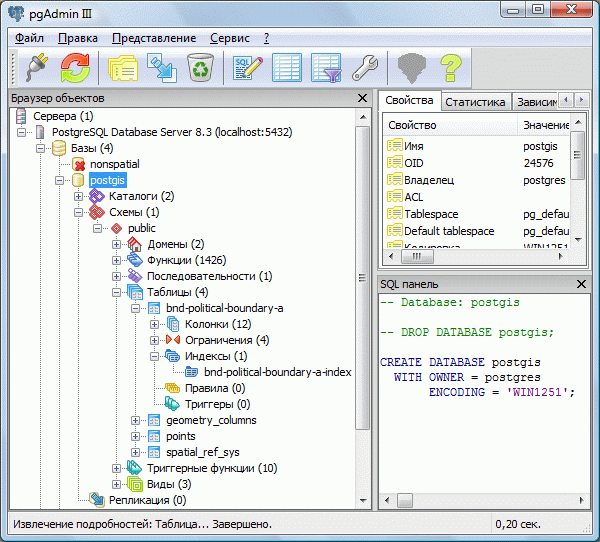
Task: Expand the spatial_ref_sys table node
Action: (135, 452)
